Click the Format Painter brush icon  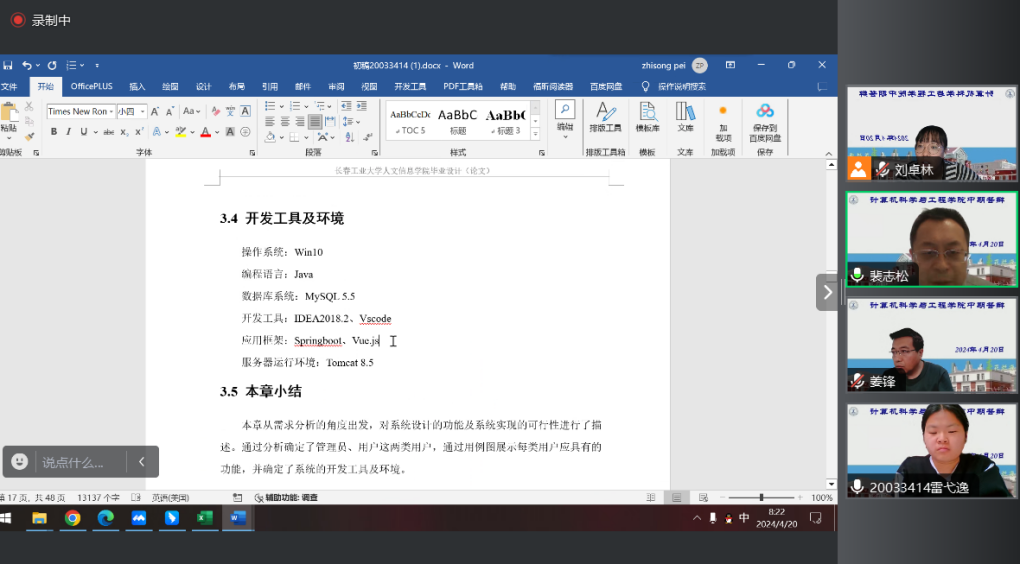point(29,137)
